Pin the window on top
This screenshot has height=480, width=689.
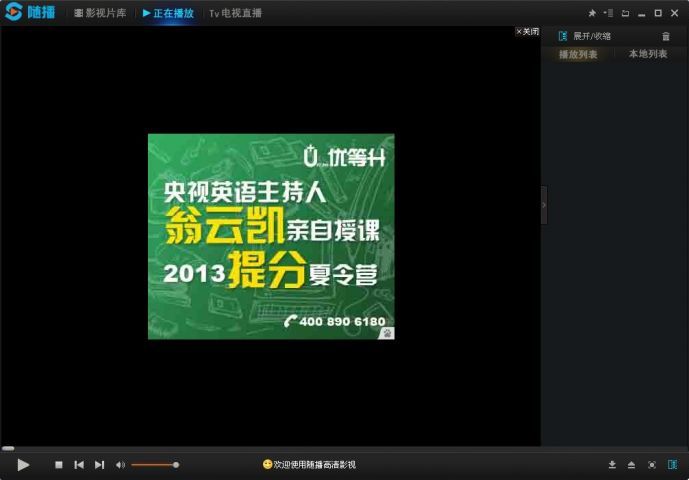pyautogui.click(x=591, y=13)
